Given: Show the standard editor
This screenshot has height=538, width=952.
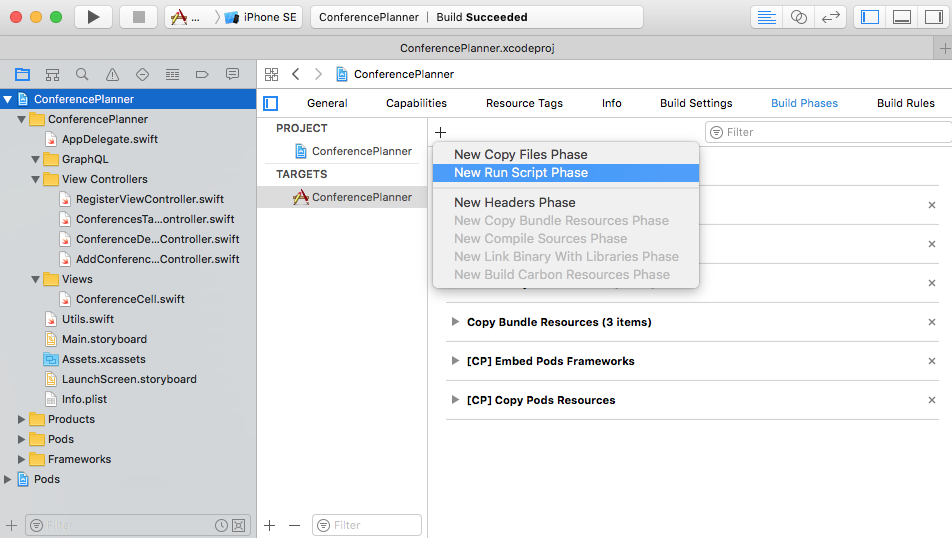Looking at the screenshot, I should tap(767, 17).
